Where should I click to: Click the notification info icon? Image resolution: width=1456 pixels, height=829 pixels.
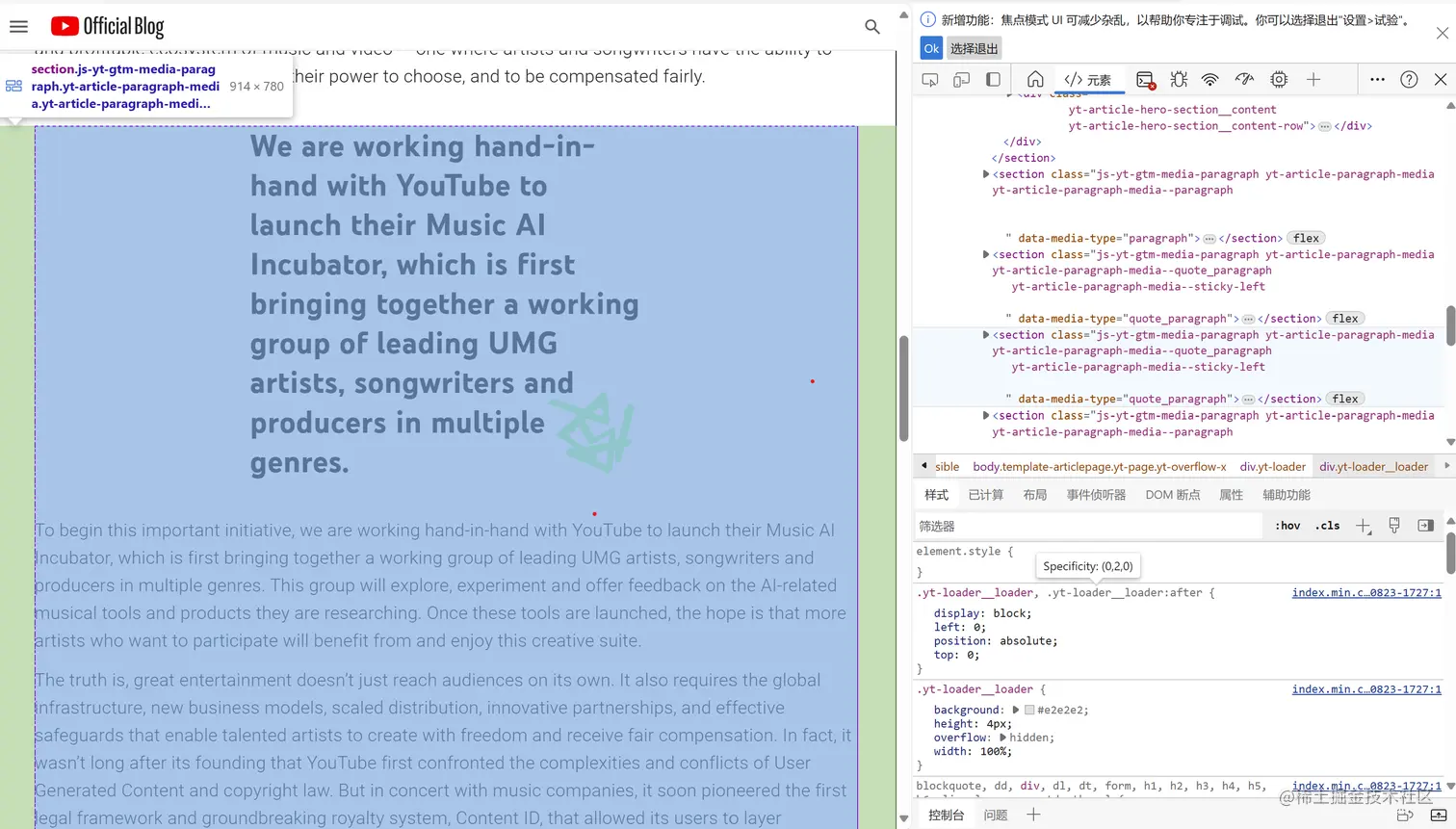pos(928,19)
